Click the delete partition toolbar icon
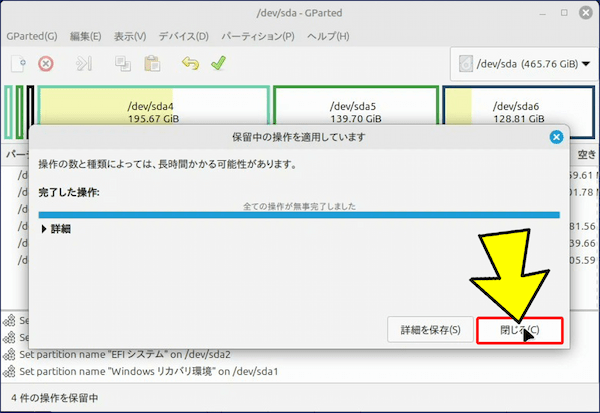Image resolution: width=600 pixels, height=413 pixels. coord(45,63)
